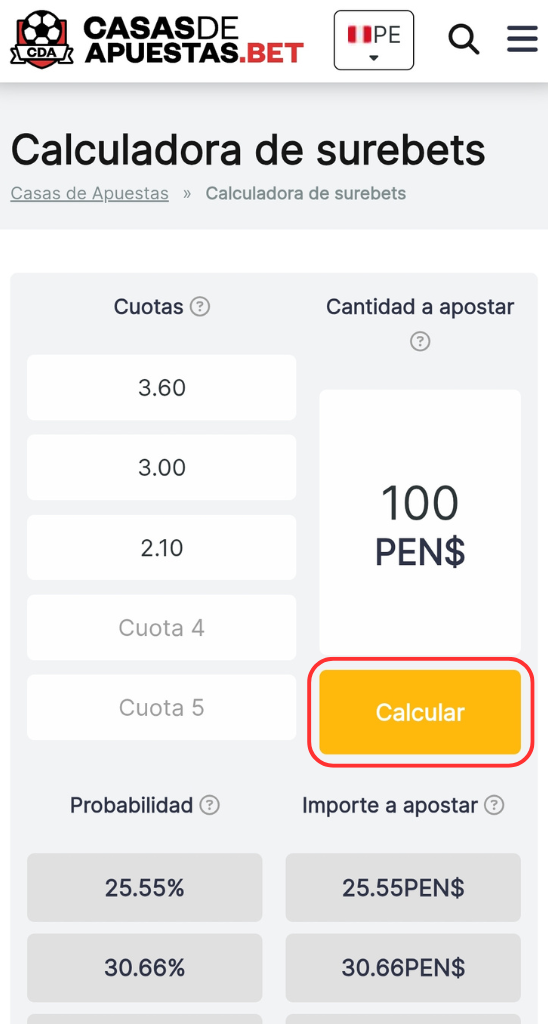
Task: Click the 25.55% probability result box
Action: (144, 888)
